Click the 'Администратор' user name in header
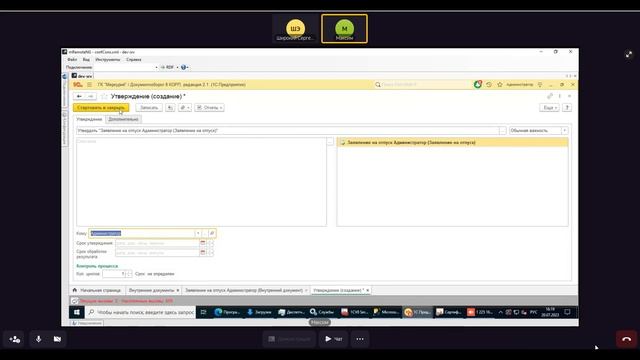640x360 pixels. pyautogui.click(x=520, y=84)
